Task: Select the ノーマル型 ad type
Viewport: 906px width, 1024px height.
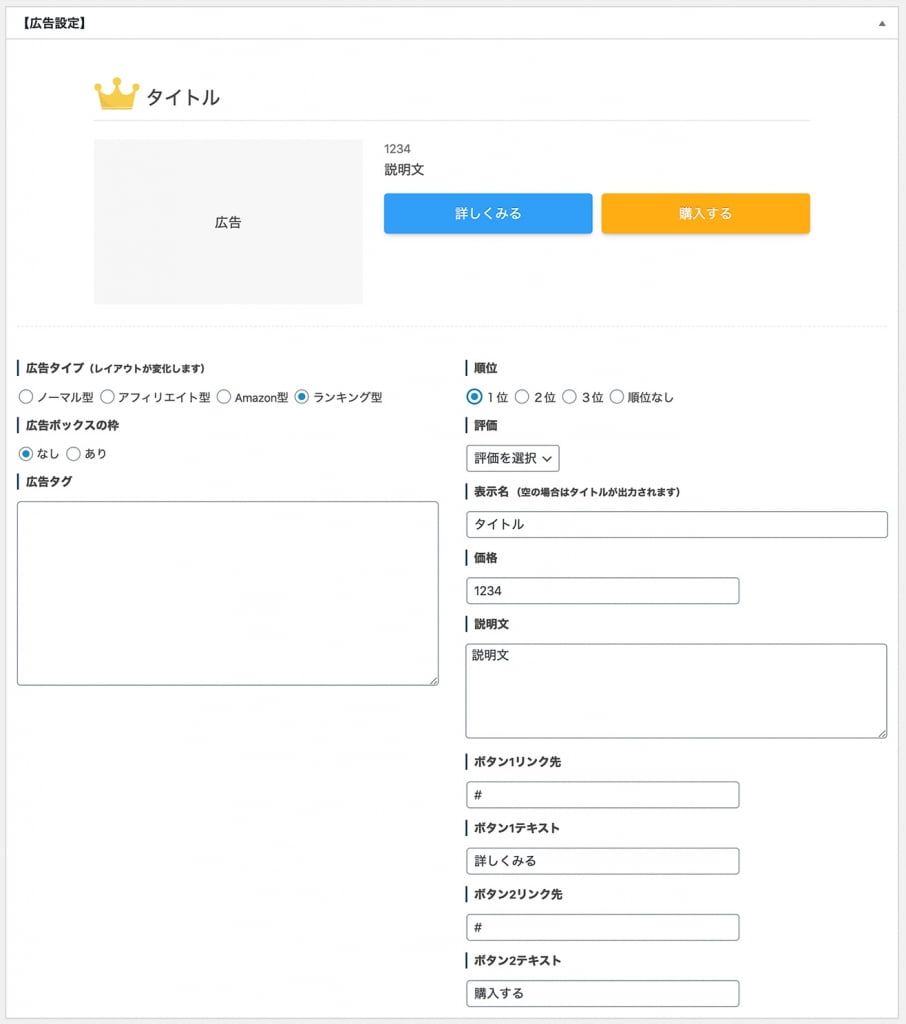Action: [26, 396]
